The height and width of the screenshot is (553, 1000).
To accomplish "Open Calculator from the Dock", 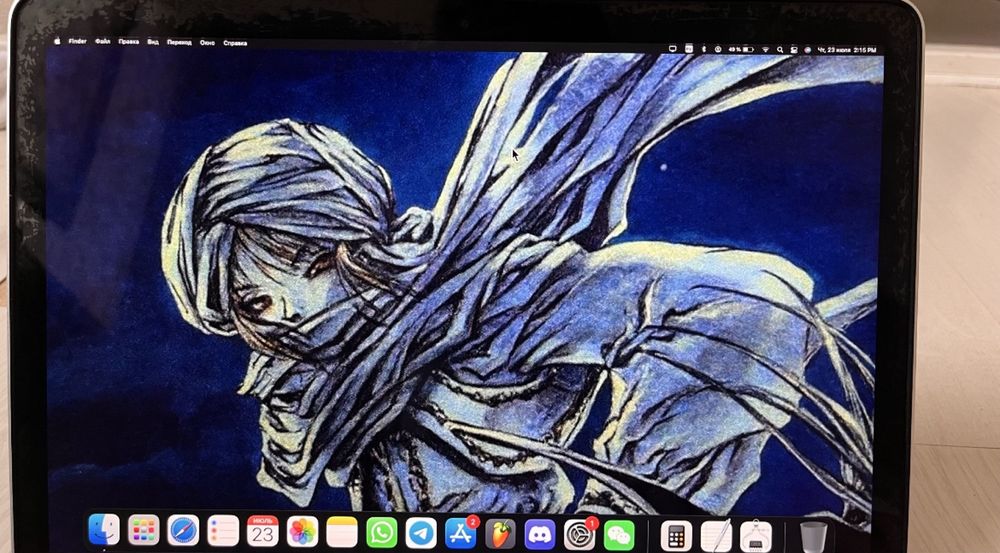I will click(677, 536).
